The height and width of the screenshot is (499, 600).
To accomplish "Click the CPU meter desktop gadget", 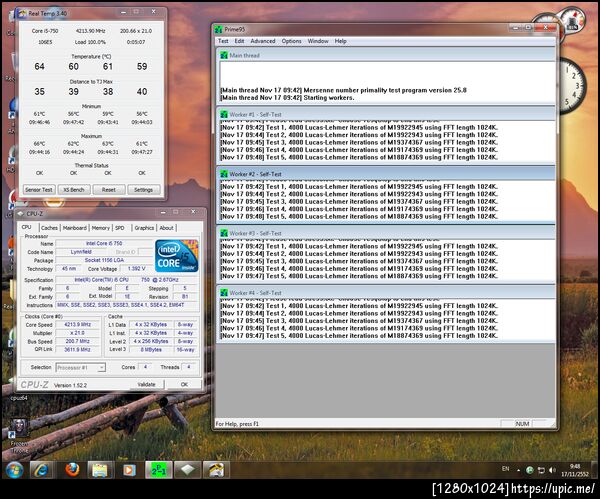I will click(x=572, y=20).
